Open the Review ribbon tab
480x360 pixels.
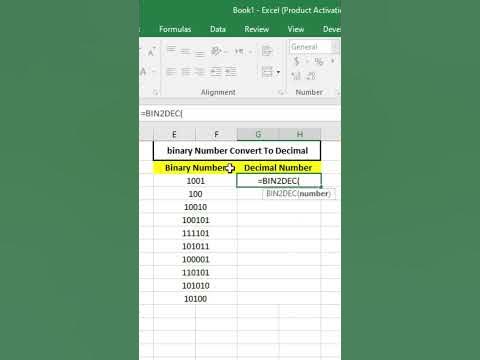coord(257,29)
